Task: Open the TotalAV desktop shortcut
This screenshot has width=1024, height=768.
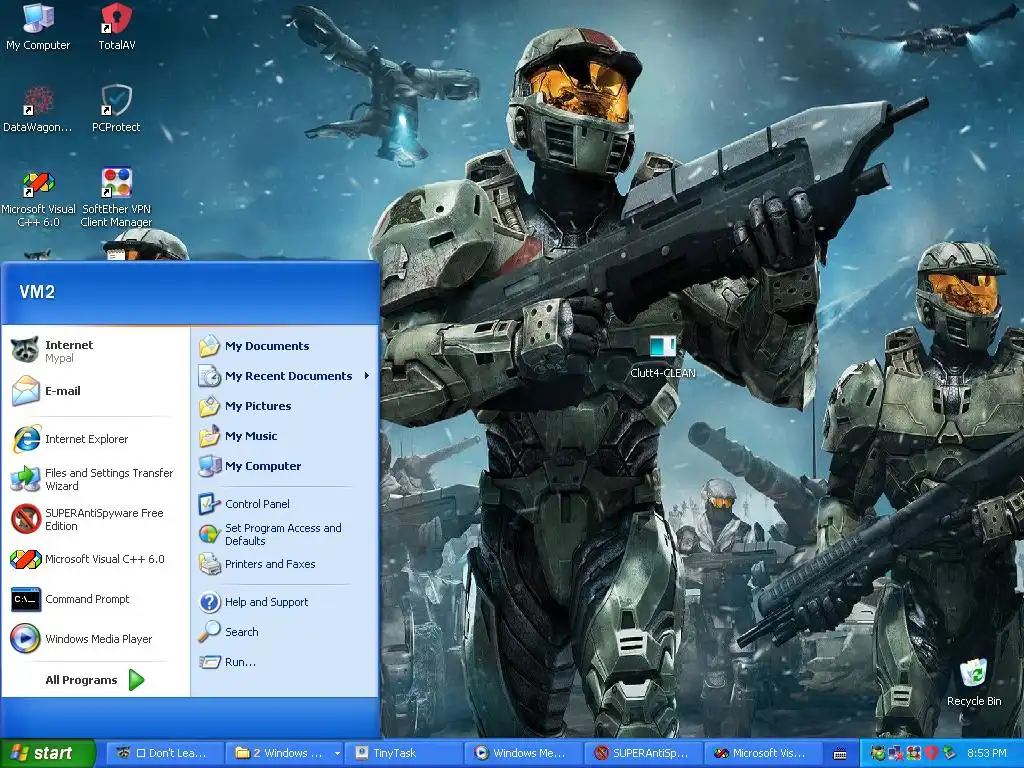Action: coord(116,26)
